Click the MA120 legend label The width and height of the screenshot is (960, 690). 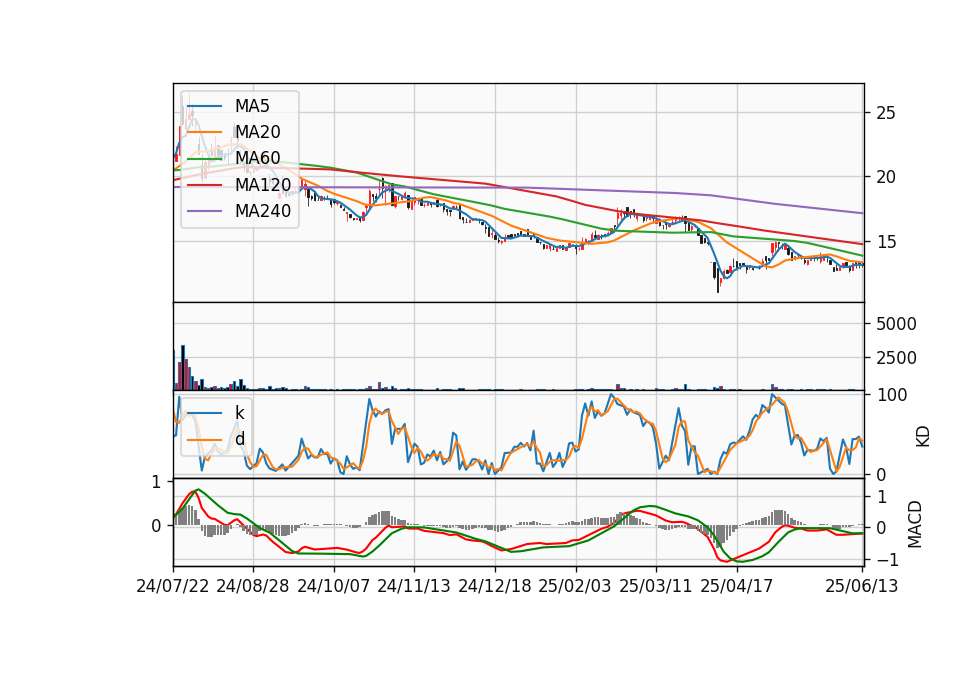(x=263, y=185)
